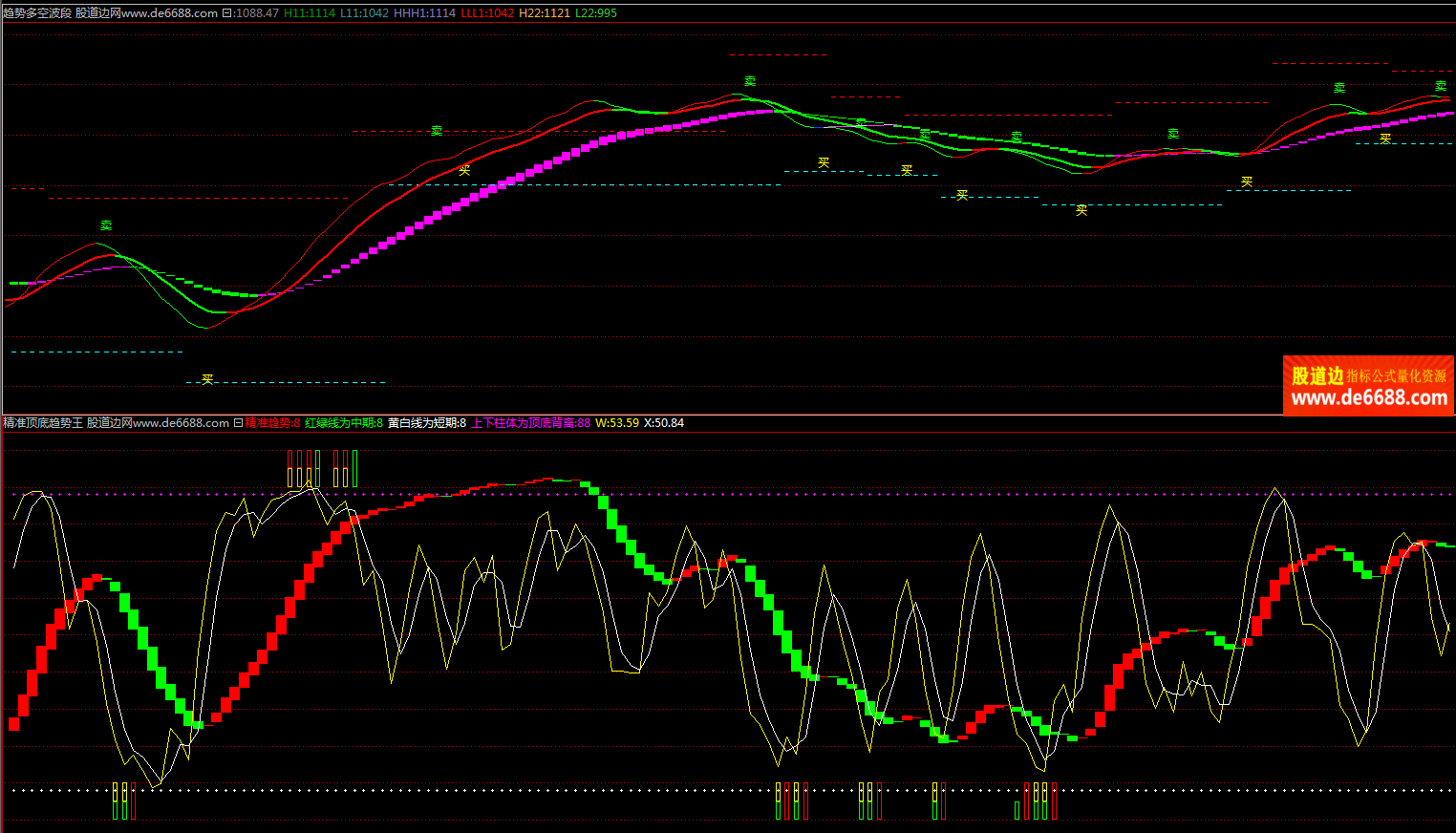This screenshot has width=1456, height=833.
Task: Click the top divergence signal bars in lower panel
Action: tap(322, 469)
